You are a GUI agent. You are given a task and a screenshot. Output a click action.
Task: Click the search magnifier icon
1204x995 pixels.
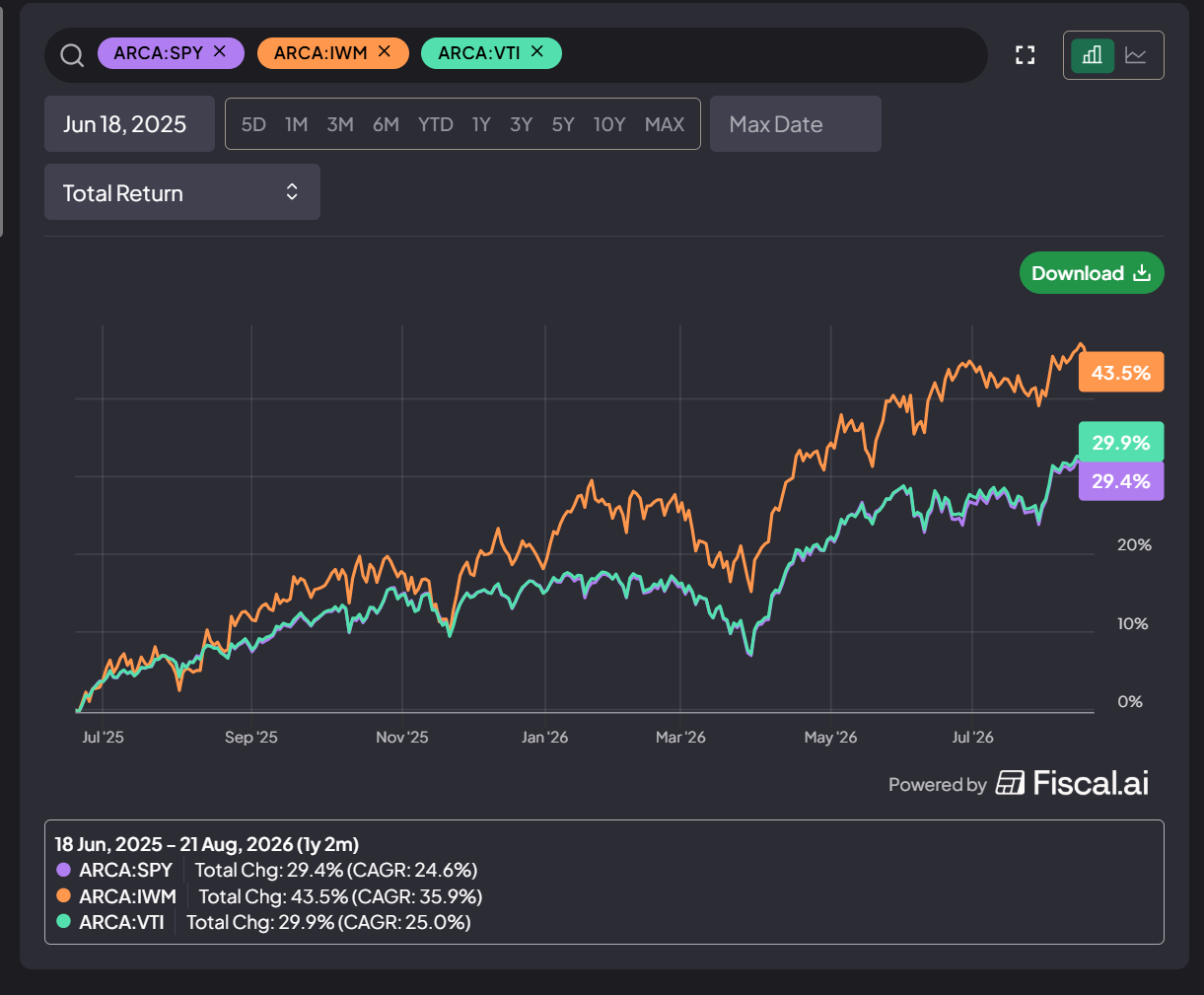click(x=72, y=55)
